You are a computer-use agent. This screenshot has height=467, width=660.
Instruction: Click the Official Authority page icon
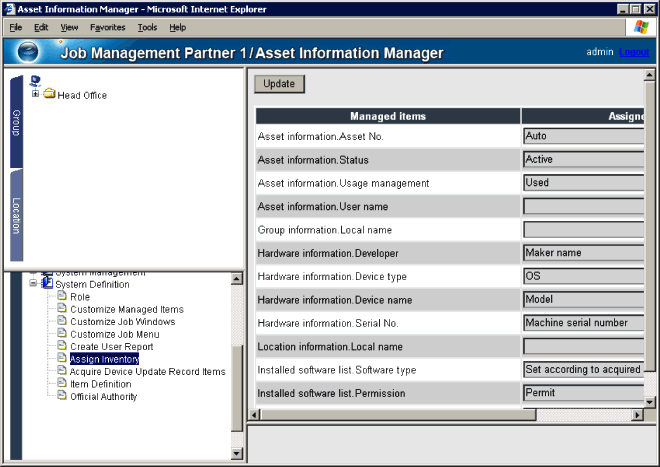click(x=62, y=396)
